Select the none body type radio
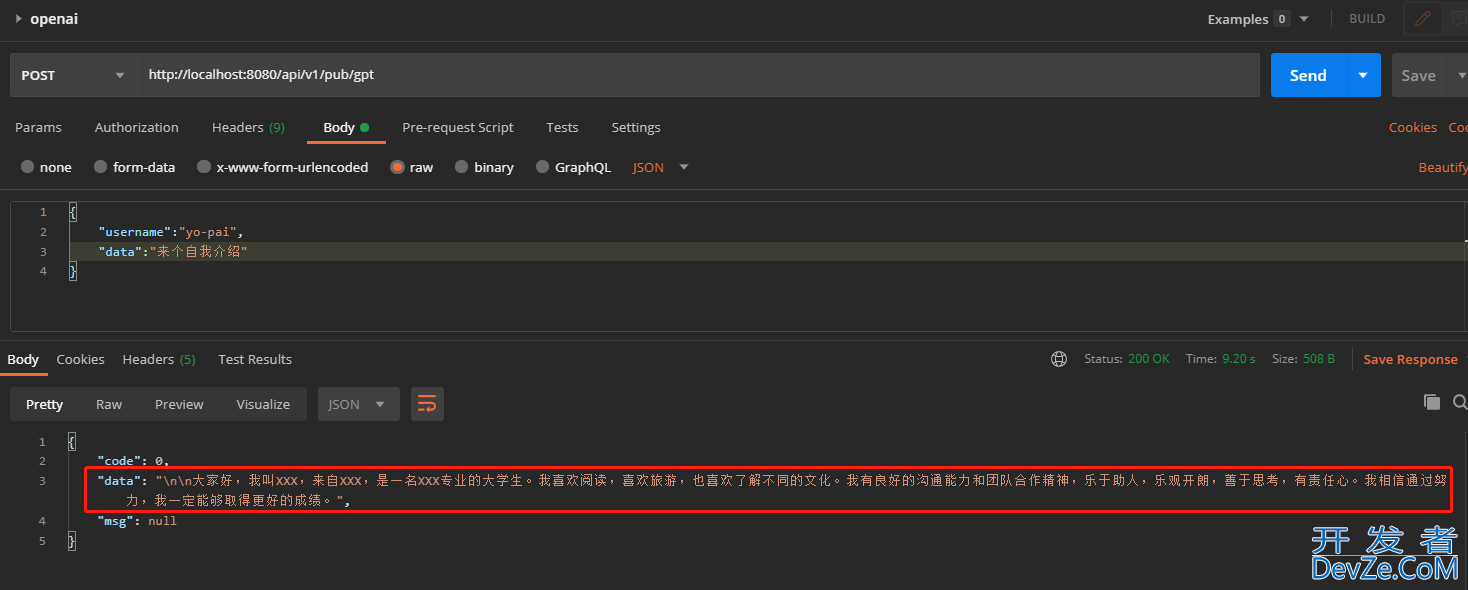Image resolution: width=1468 pixels, height=590 pixels. click(28, 167)
